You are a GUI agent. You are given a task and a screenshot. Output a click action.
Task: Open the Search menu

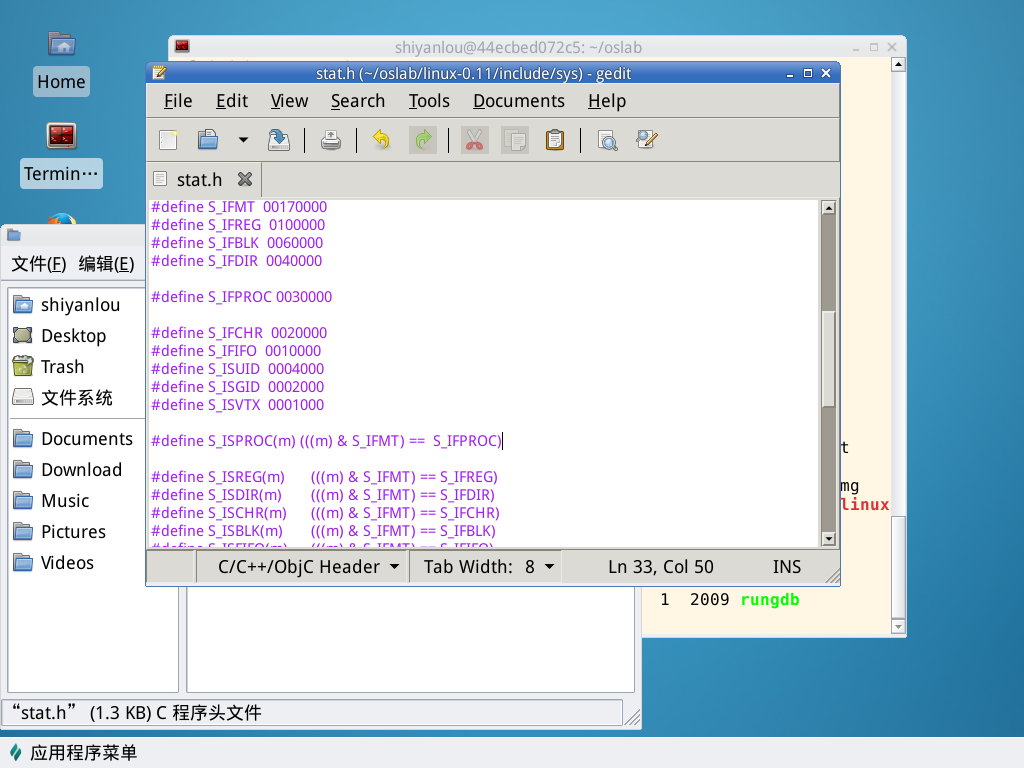[358, 101]
